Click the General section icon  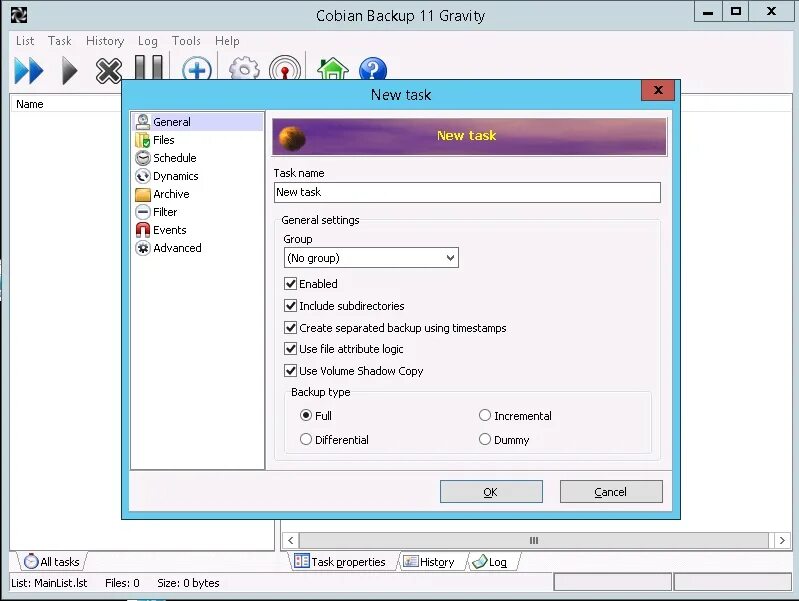click(143, 122)
